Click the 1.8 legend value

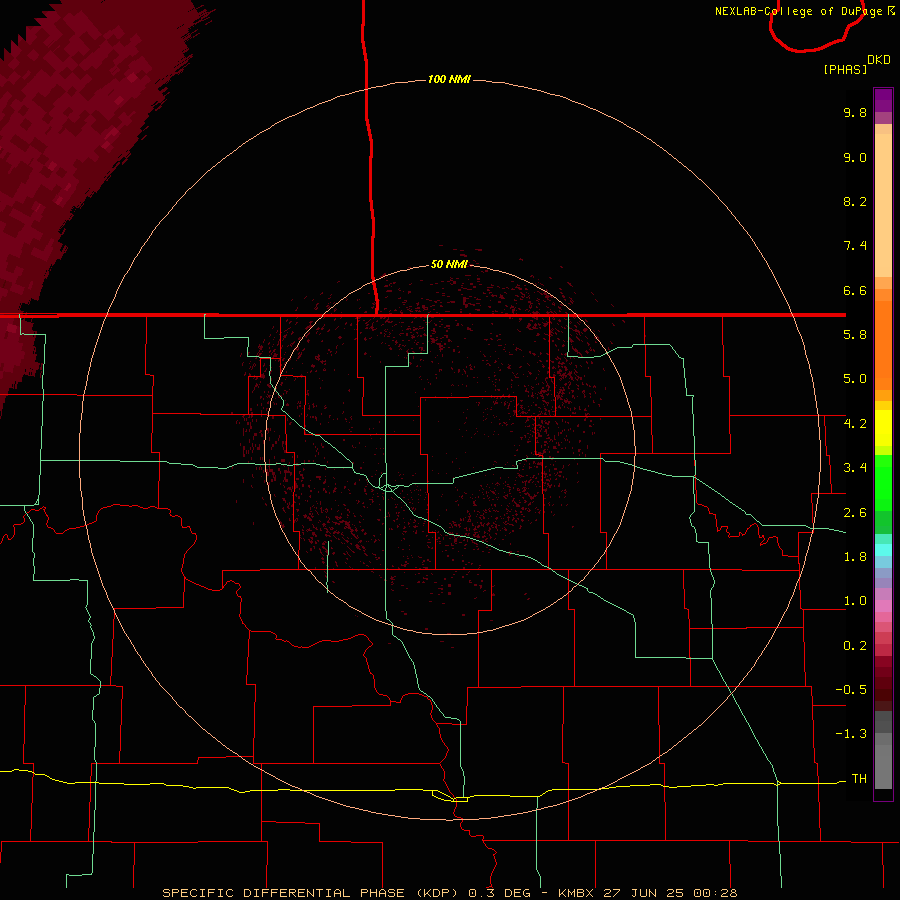pos(855,557)
